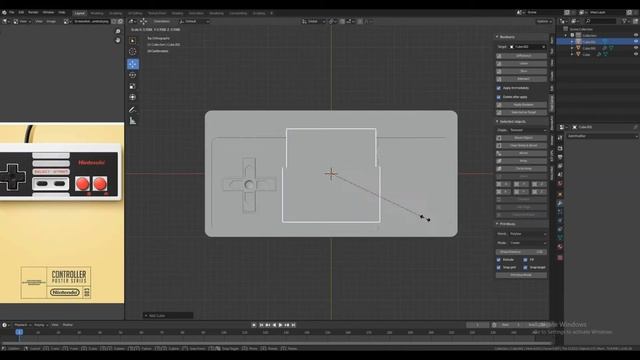Toggle Apply immediately checkbox
640x360 pixels.
[499, 88]
